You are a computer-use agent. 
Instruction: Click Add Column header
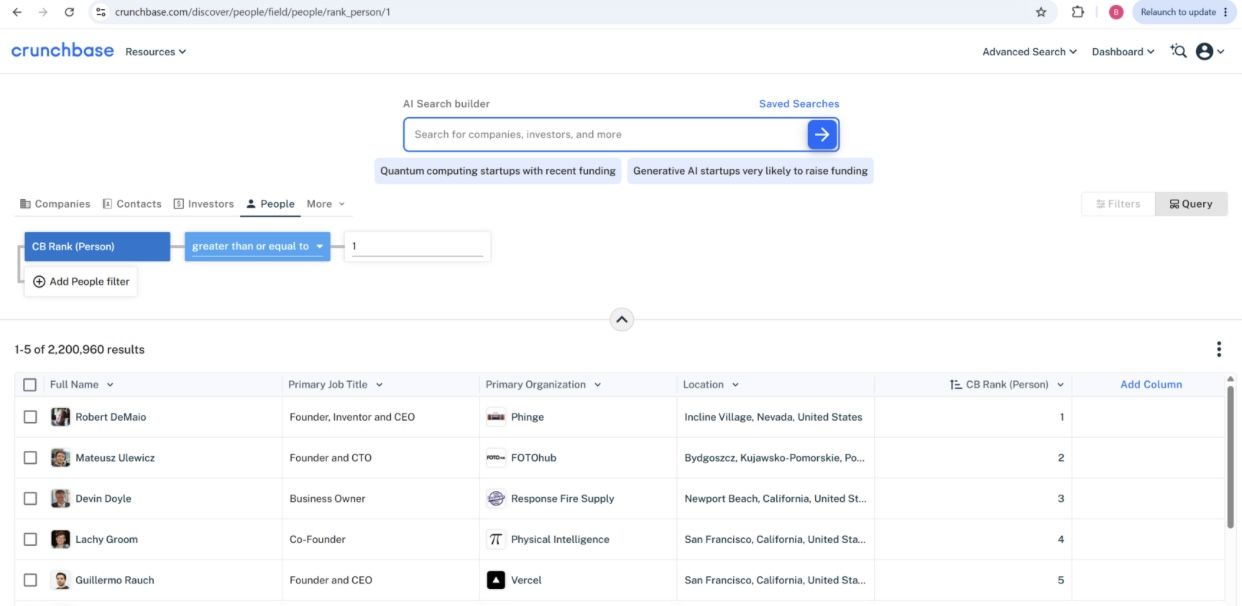[x=1151, y=385]
